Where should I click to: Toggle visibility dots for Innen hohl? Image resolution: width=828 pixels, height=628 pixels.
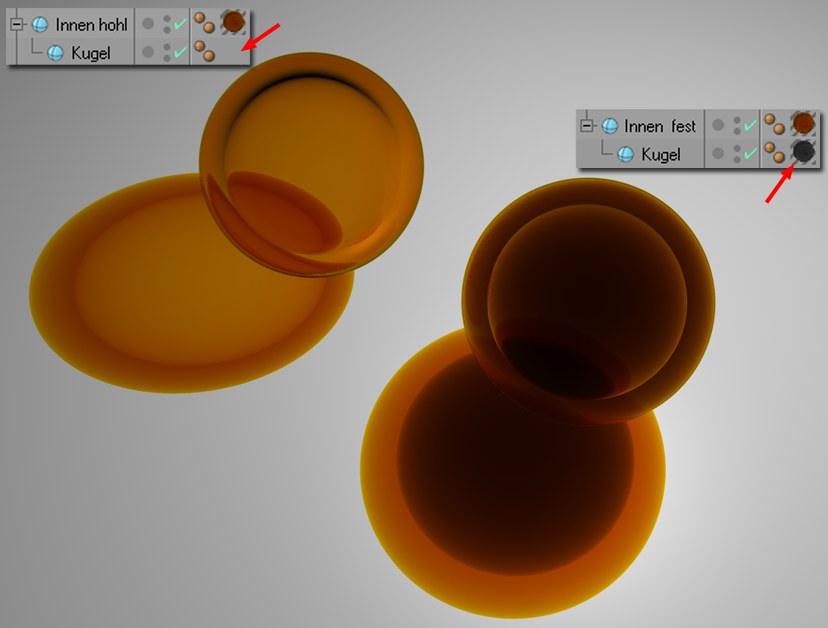click(166, 23)
